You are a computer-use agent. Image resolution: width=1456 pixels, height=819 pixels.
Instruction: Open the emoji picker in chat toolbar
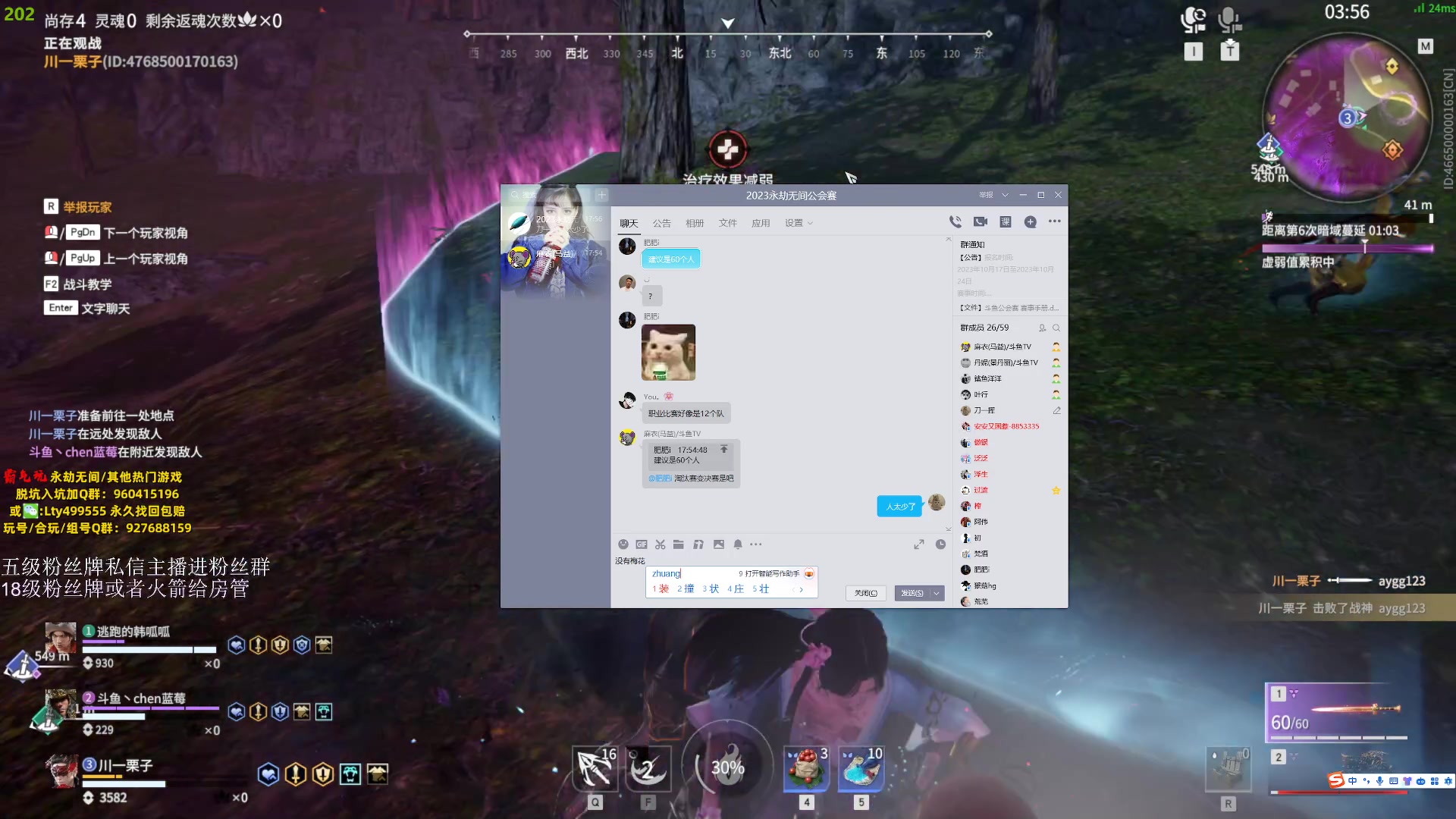[623, 544]
